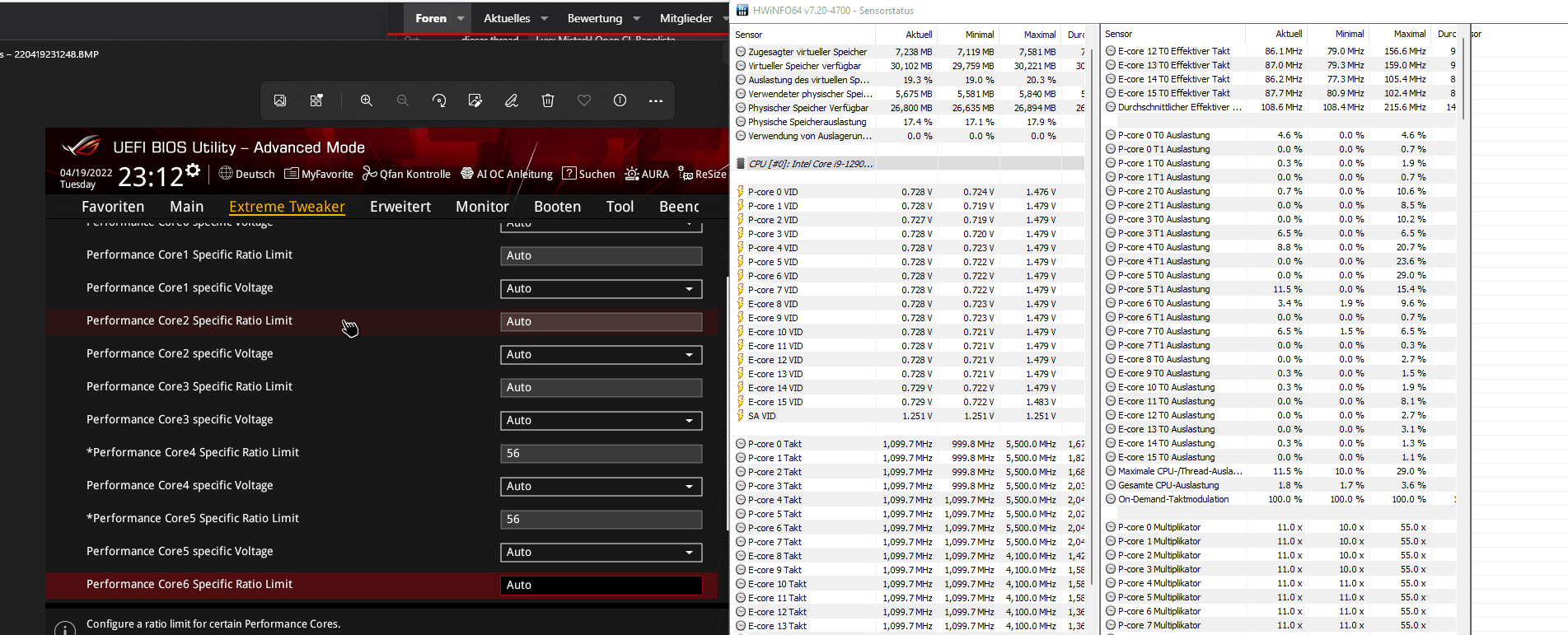Click the sensor icon beside P-core 0 Takt
Screen dimensions: 1568x635
click(x=741, y=444)
